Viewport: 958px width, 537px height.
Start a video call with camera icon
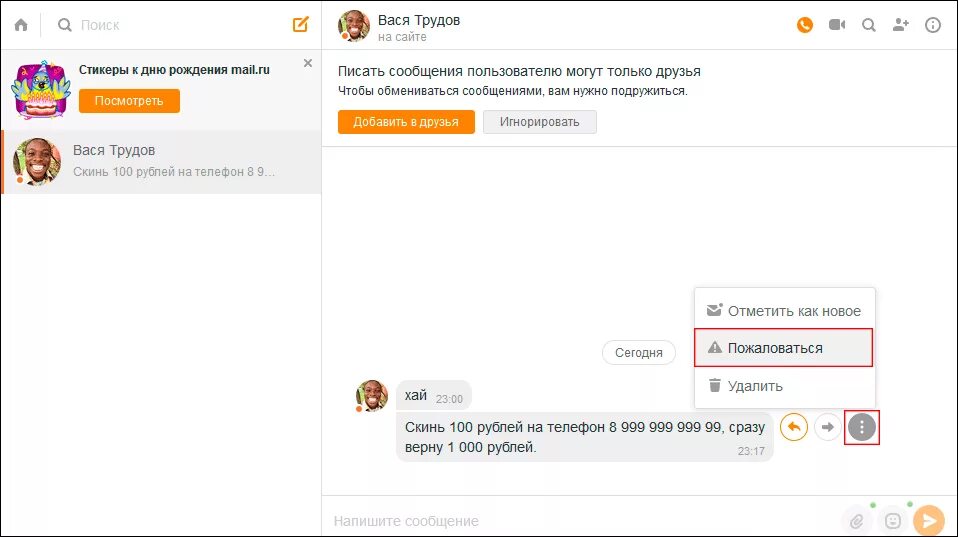pyautogui.click(x=837, y=25)
